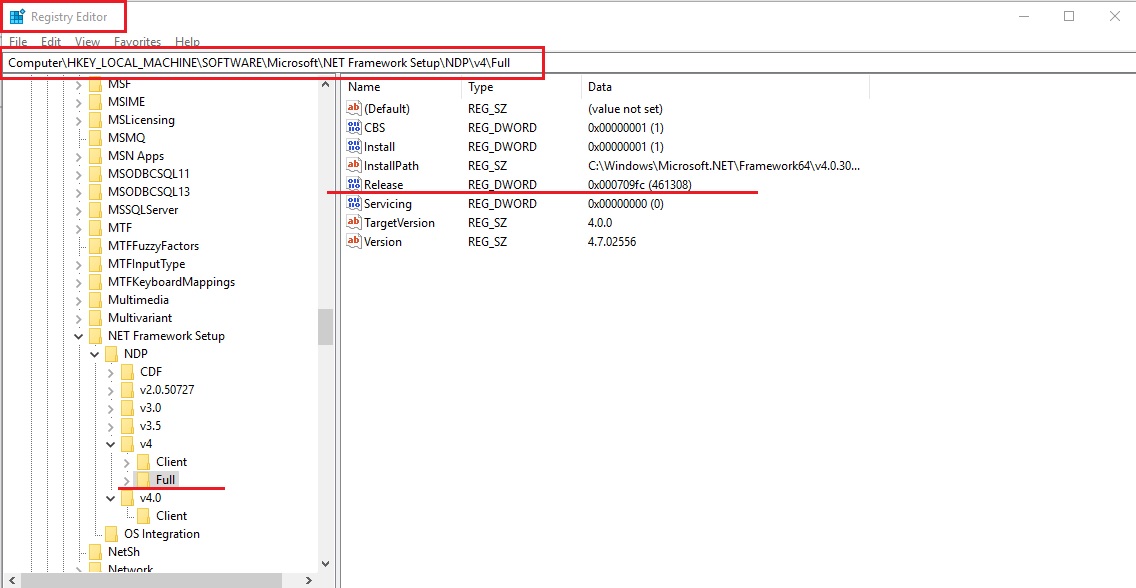Expand the v4 Client subkey chevron
1136x588 pixels.
[126, 462]
